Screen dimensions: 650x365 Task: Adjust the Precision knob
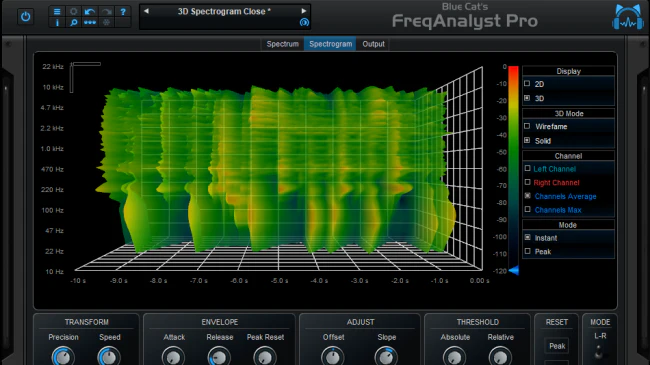point(63,357)
